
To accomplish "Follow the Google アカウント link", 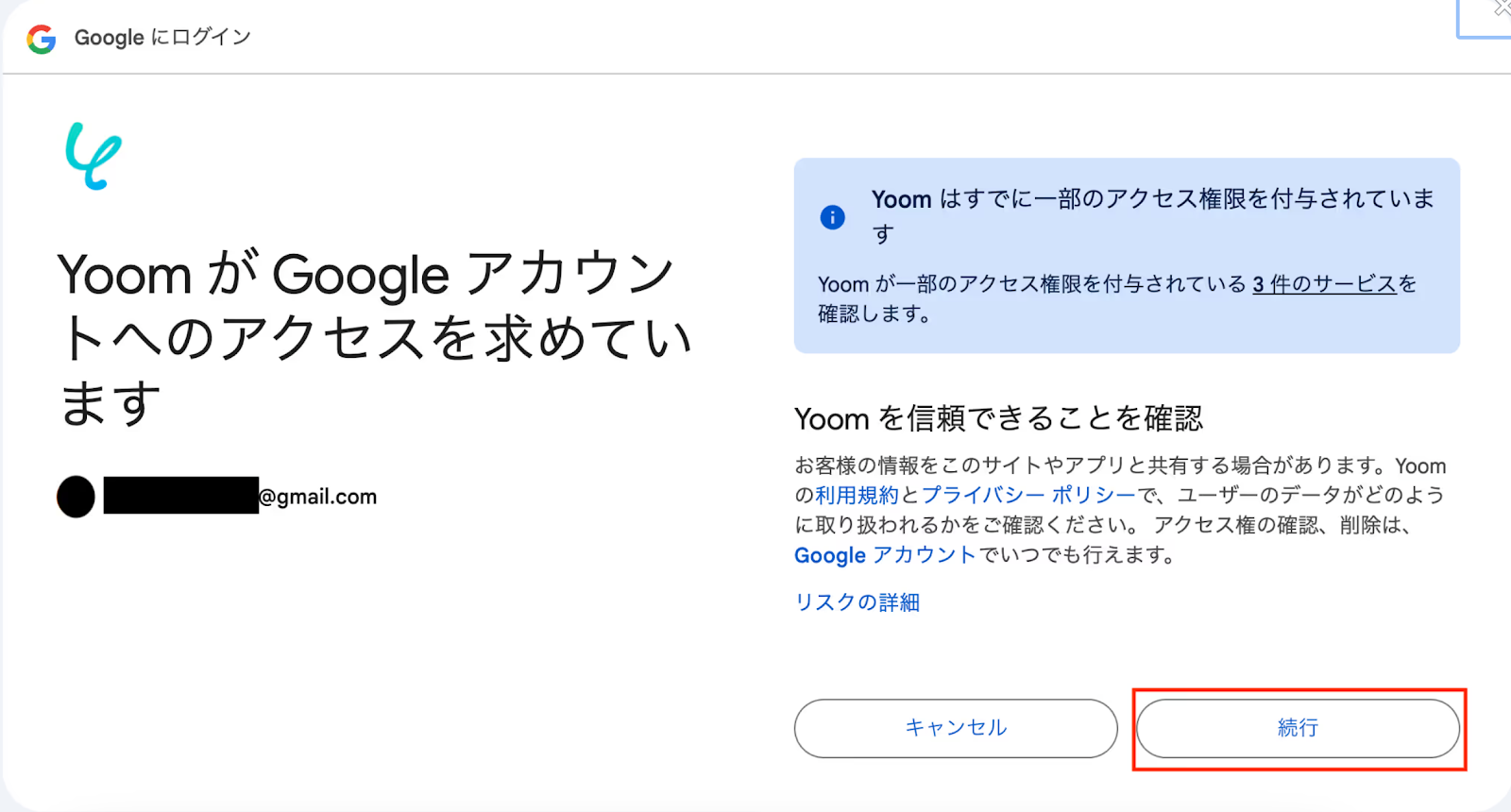I will [x=884, y=555].
